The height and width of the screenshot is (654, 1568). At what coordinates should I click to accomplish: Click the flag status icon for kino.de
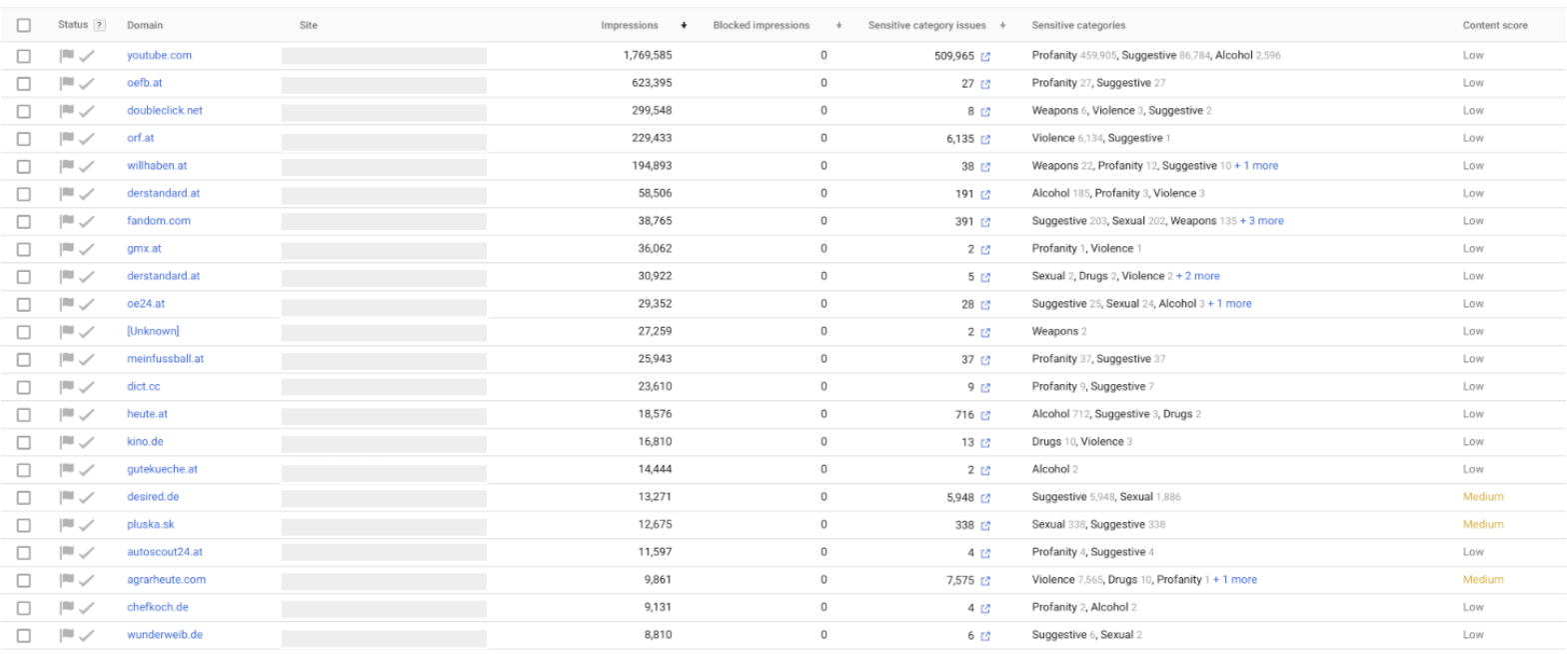click(67, 442)
